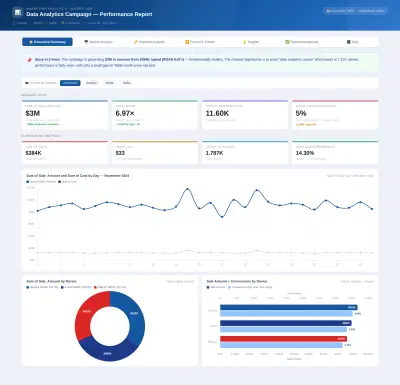
Task: Toggle Sum of Cost legend in line chart
Action: (x=68, y=182)
